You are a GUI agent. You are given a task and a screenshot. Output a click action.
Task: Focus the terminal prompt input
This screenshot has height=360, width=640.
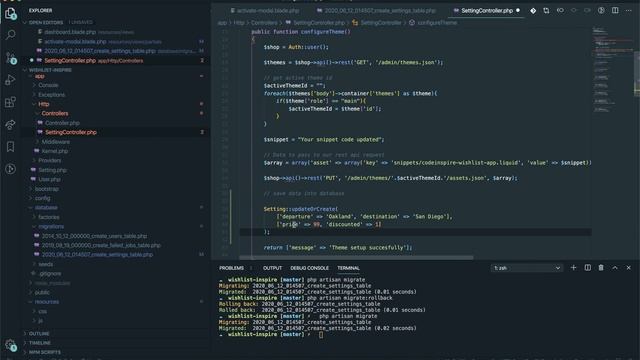[x=321, y=335]
